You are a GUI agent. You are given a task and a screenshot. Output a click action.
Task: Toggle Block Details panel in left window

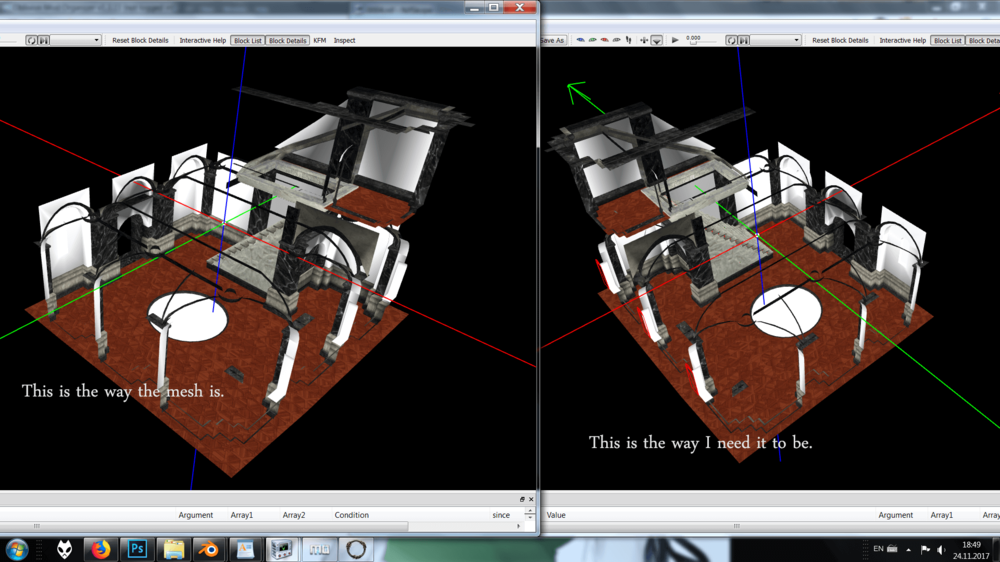click(x=288, y=40)
